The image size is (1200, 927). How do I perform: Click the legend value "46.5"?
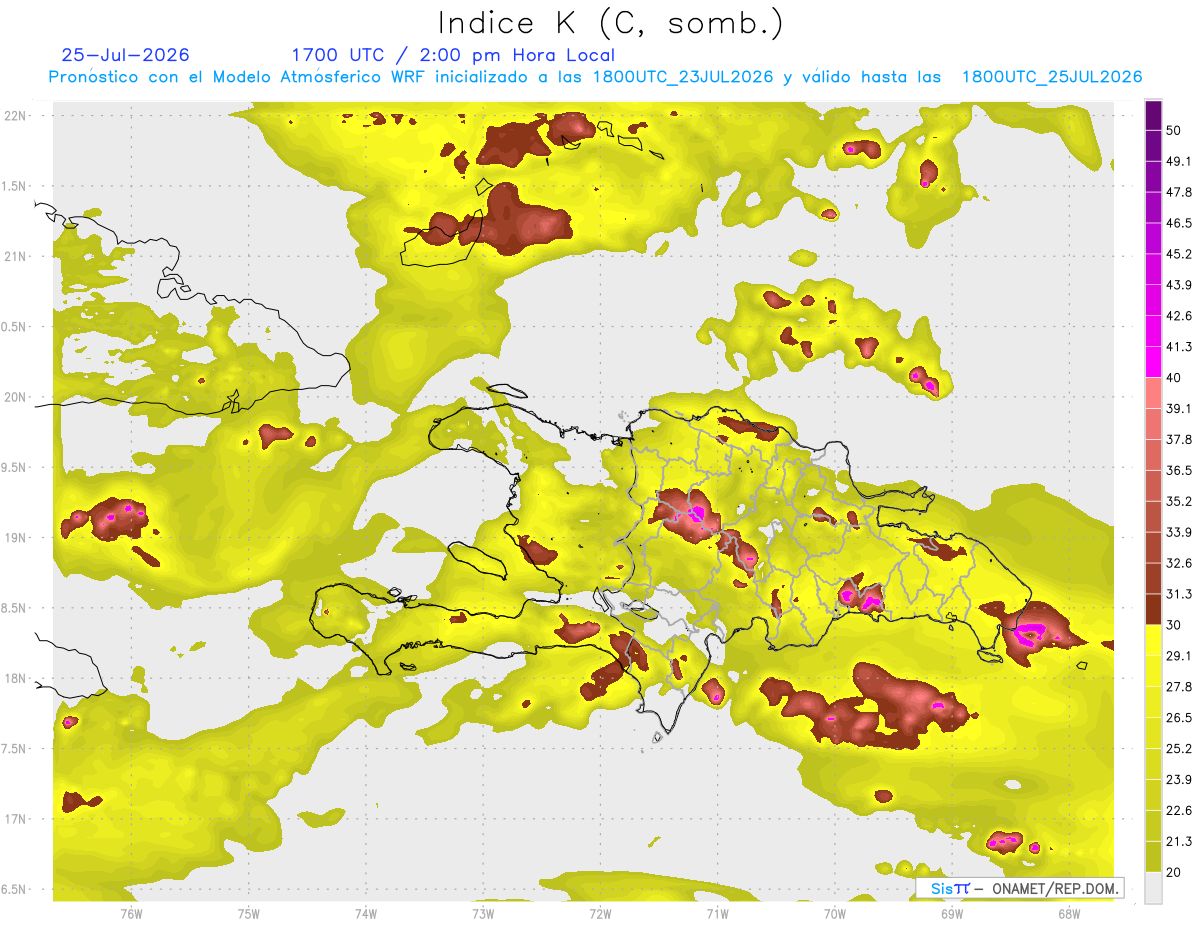(1179, 223)
